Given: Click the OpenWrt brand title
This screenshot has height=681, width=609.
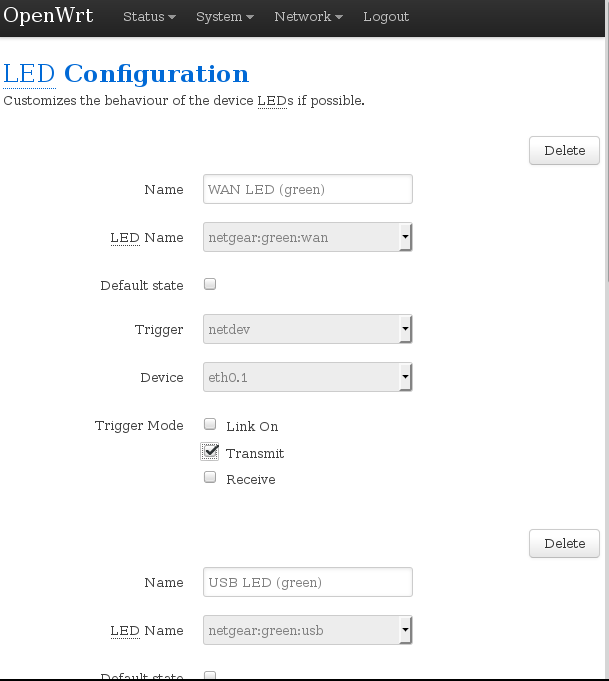Looking at the screenshot, I should [x=48, y=16].
